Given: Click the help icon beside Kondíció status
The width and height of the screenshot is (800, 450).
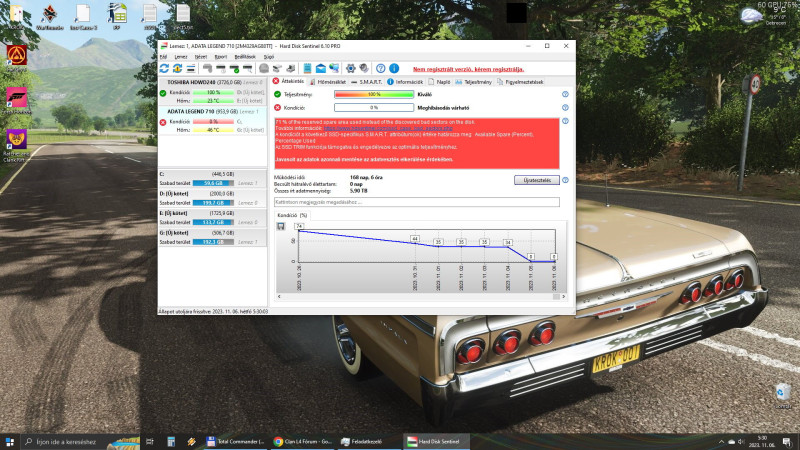Looking at the screenshot, I should tap(565, 108).
